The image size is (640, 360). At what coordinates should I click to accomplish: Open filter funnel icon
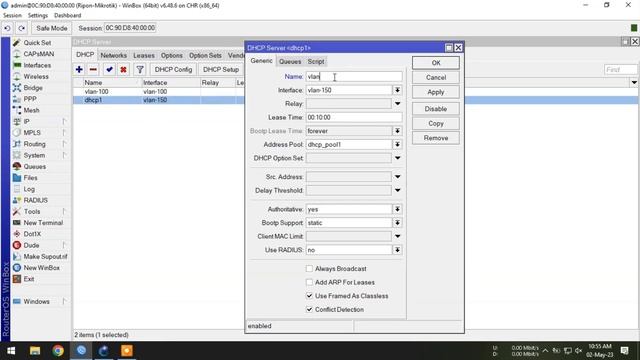(x=140, y=69)
